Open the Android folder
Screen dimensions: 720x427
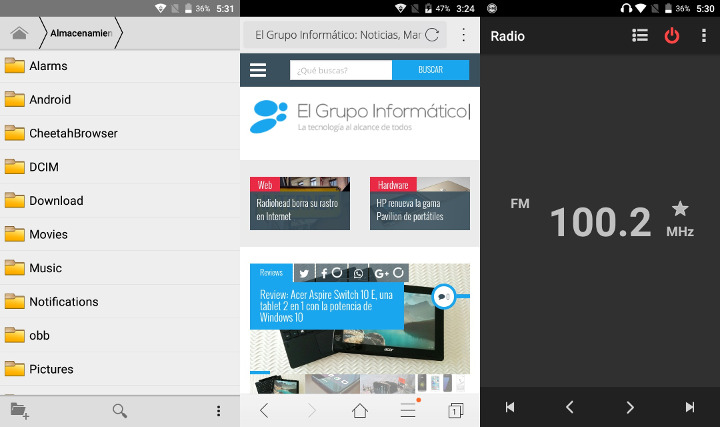click(120, 100)
